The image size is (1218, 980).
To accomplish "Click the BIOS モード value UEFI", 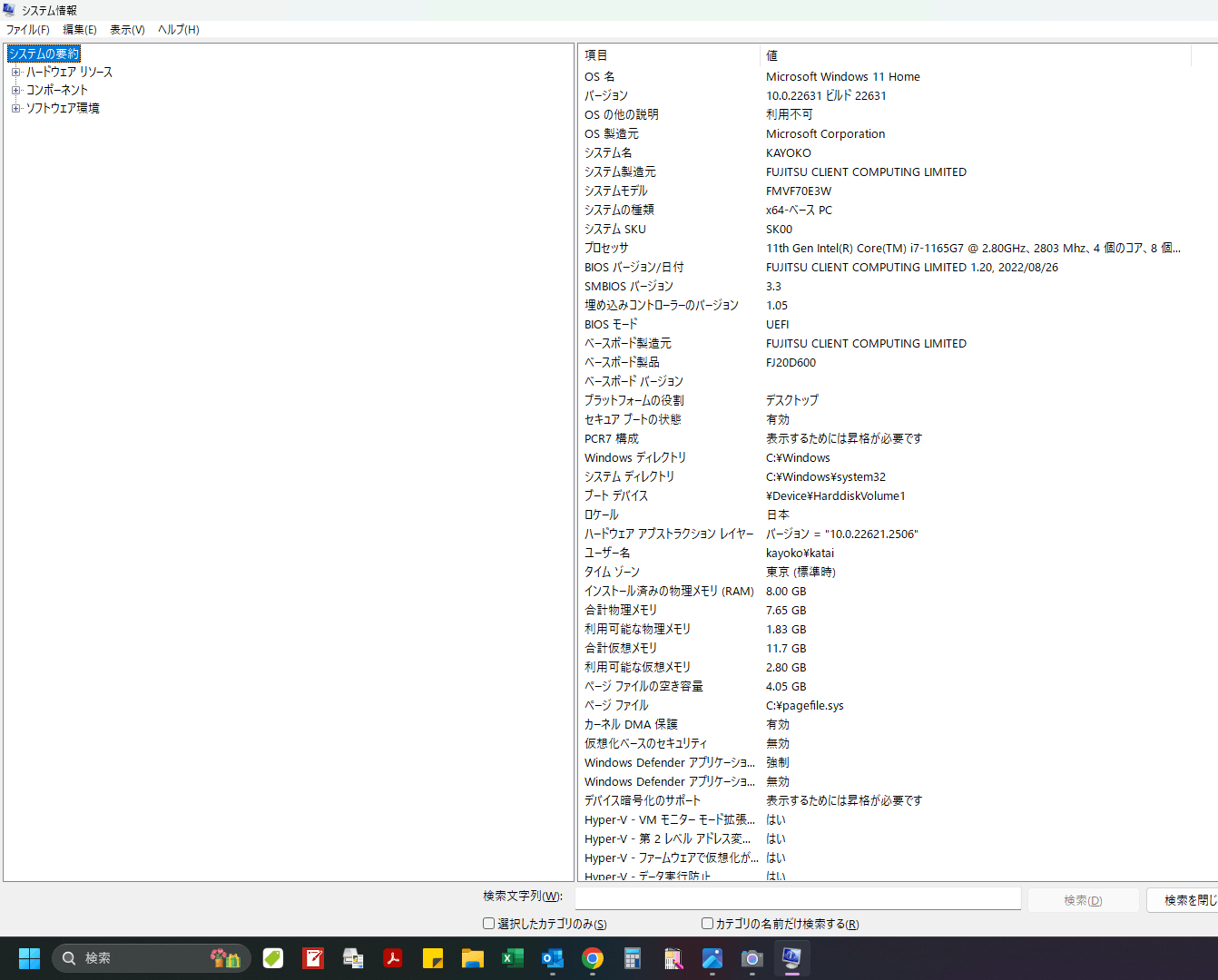I will point(778,324).
